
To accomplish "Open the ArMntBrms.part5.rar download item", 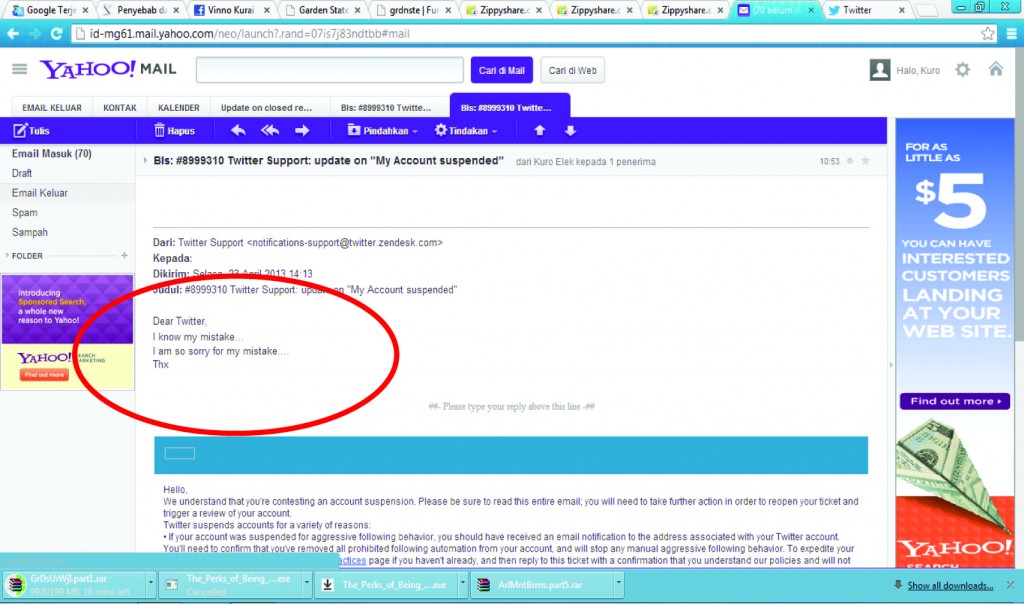I will pos(541,584).
